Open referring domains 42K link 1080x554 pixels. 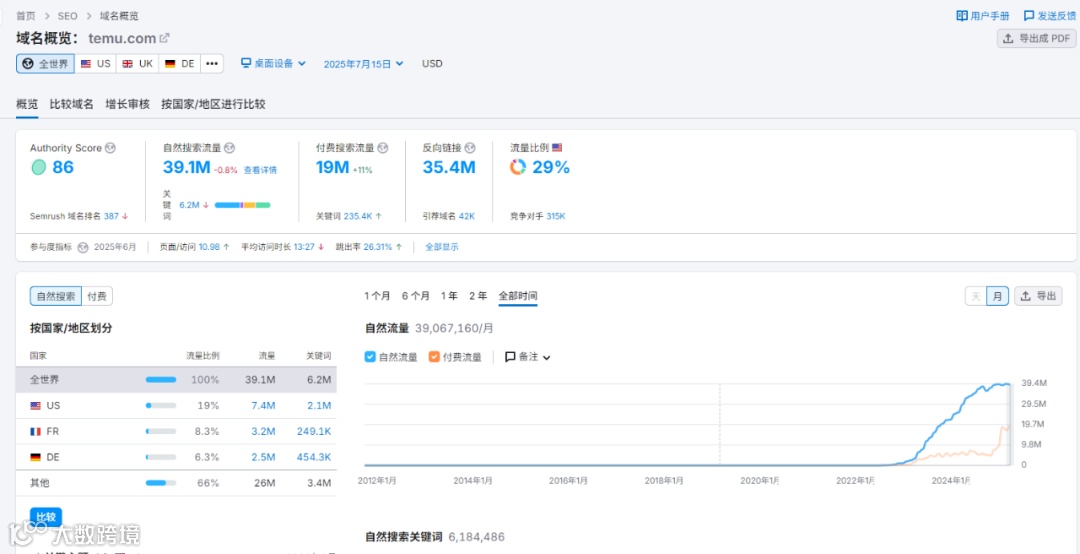[466, 216]
